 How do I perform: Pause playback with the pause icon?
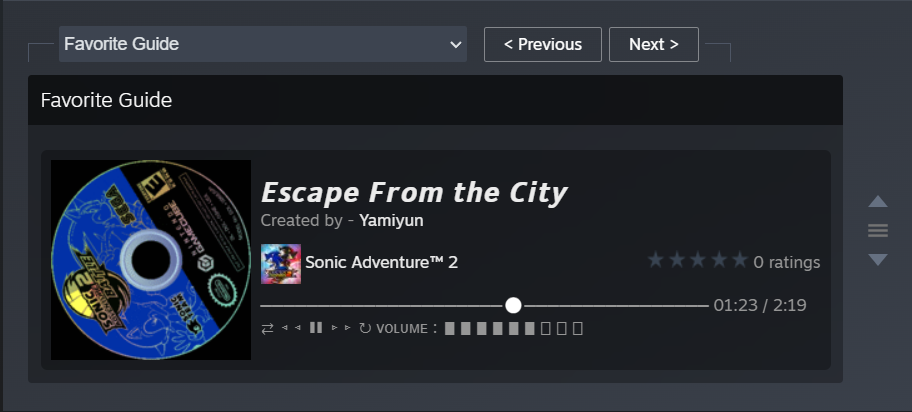coord(316,328)
